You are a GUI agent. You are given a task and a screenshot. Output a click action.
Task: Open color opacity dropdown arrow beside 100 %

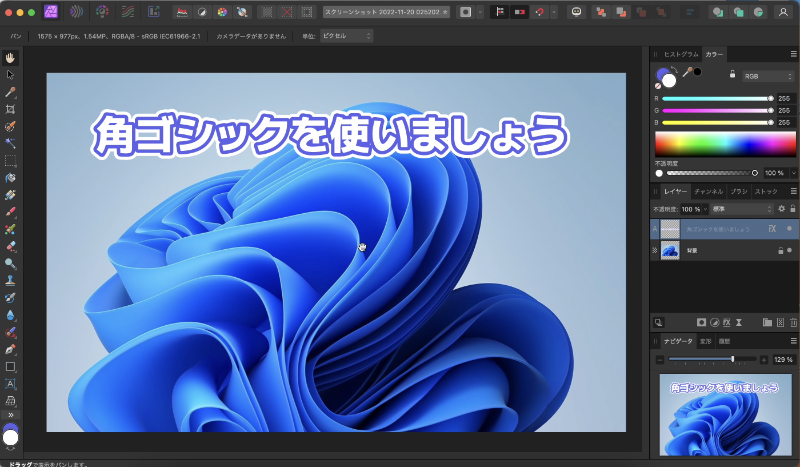pos(793,173)
